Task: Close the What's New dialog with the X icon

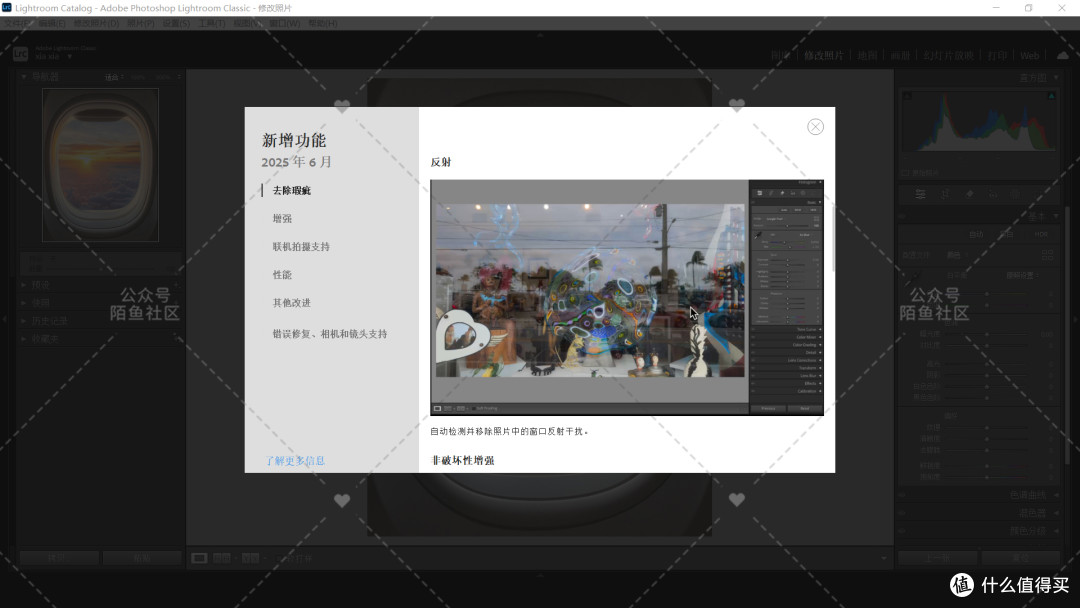Action: [815, 127]
